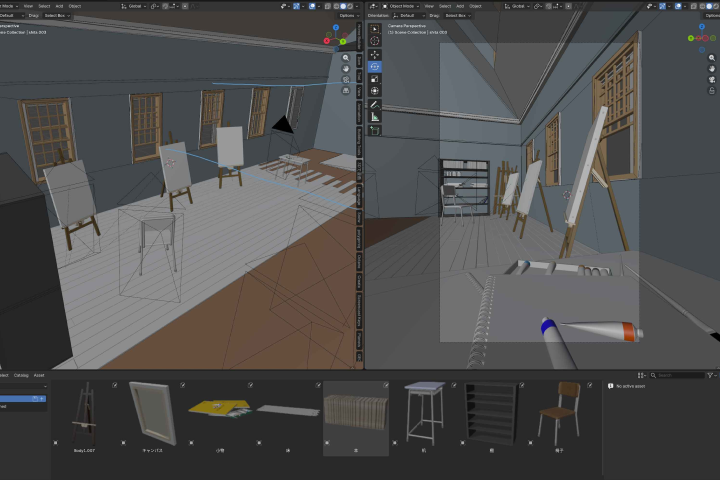Open the Catalog menu in asset browser
Screen dimensions: 720x480
tap(21, 375)
